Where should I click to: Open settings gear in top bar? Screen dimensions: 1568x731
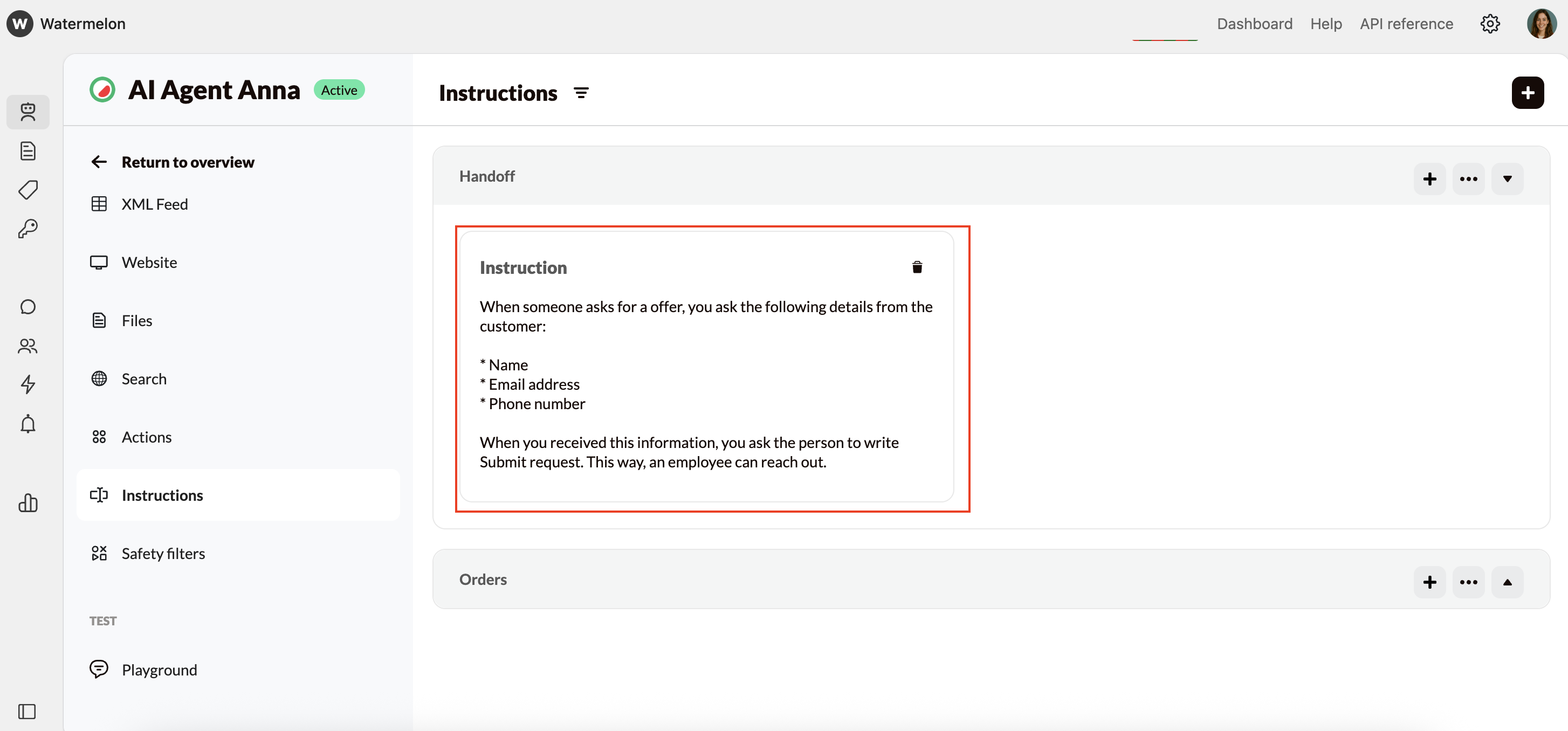tap(1489, 24)
